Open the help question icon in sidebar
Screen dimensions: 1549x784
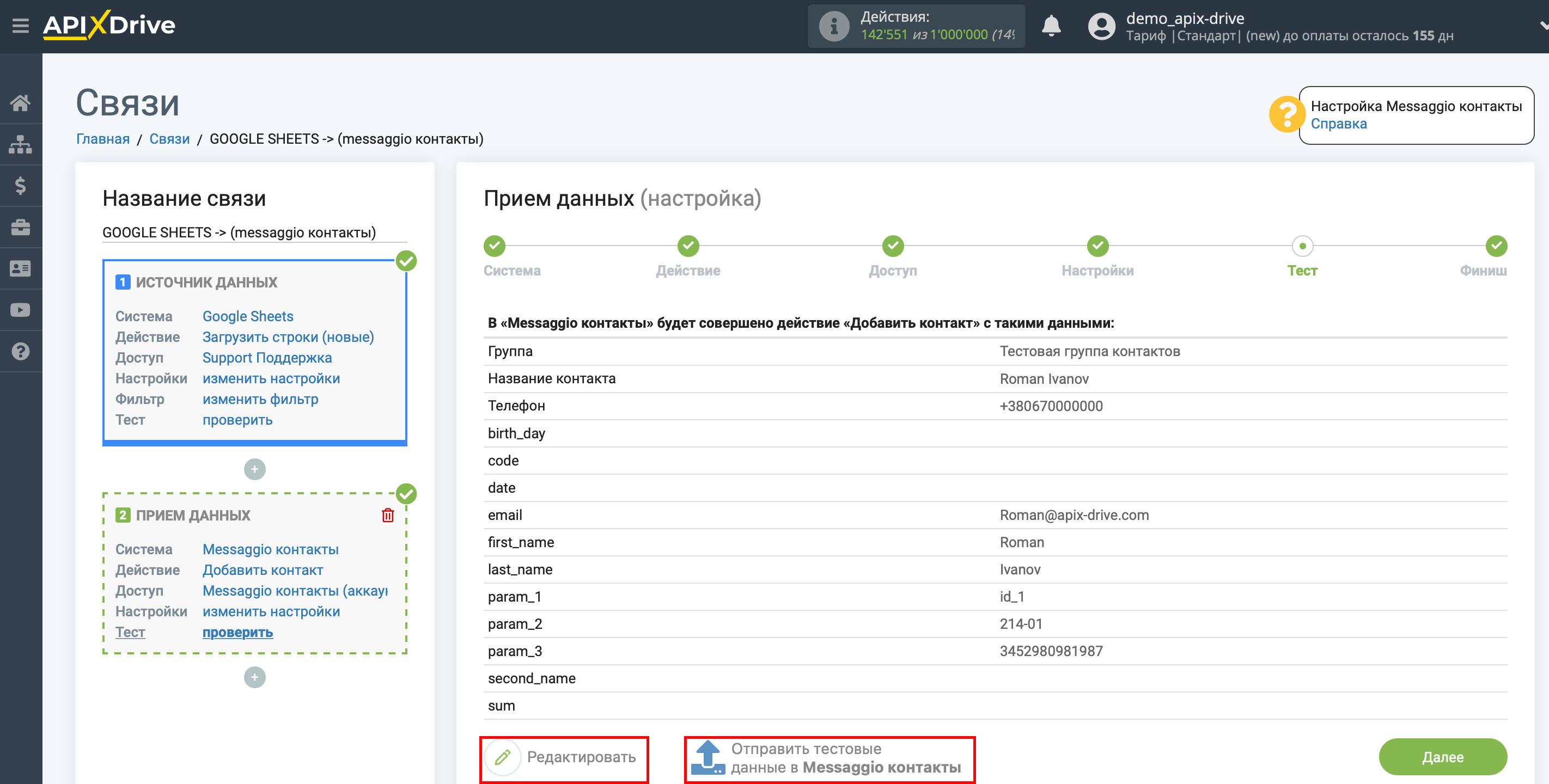tap(21, 352)
